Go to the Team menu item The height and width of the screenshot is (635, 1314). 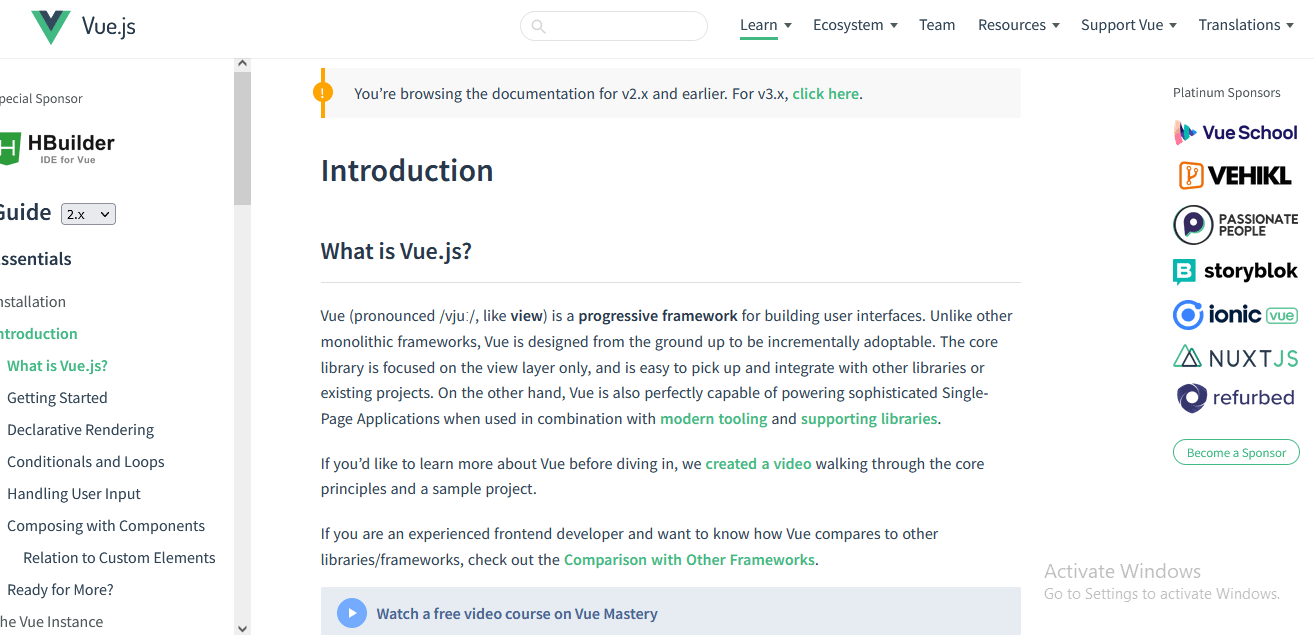coord(937,25)
